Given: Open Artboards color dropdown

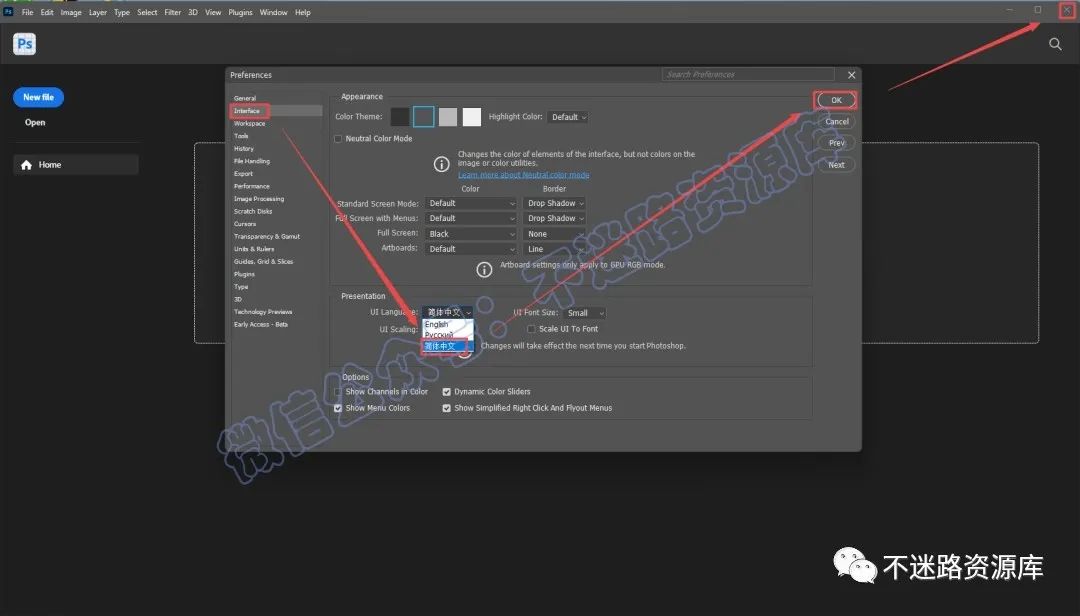Looking at the screenshot, I should 470,249.
